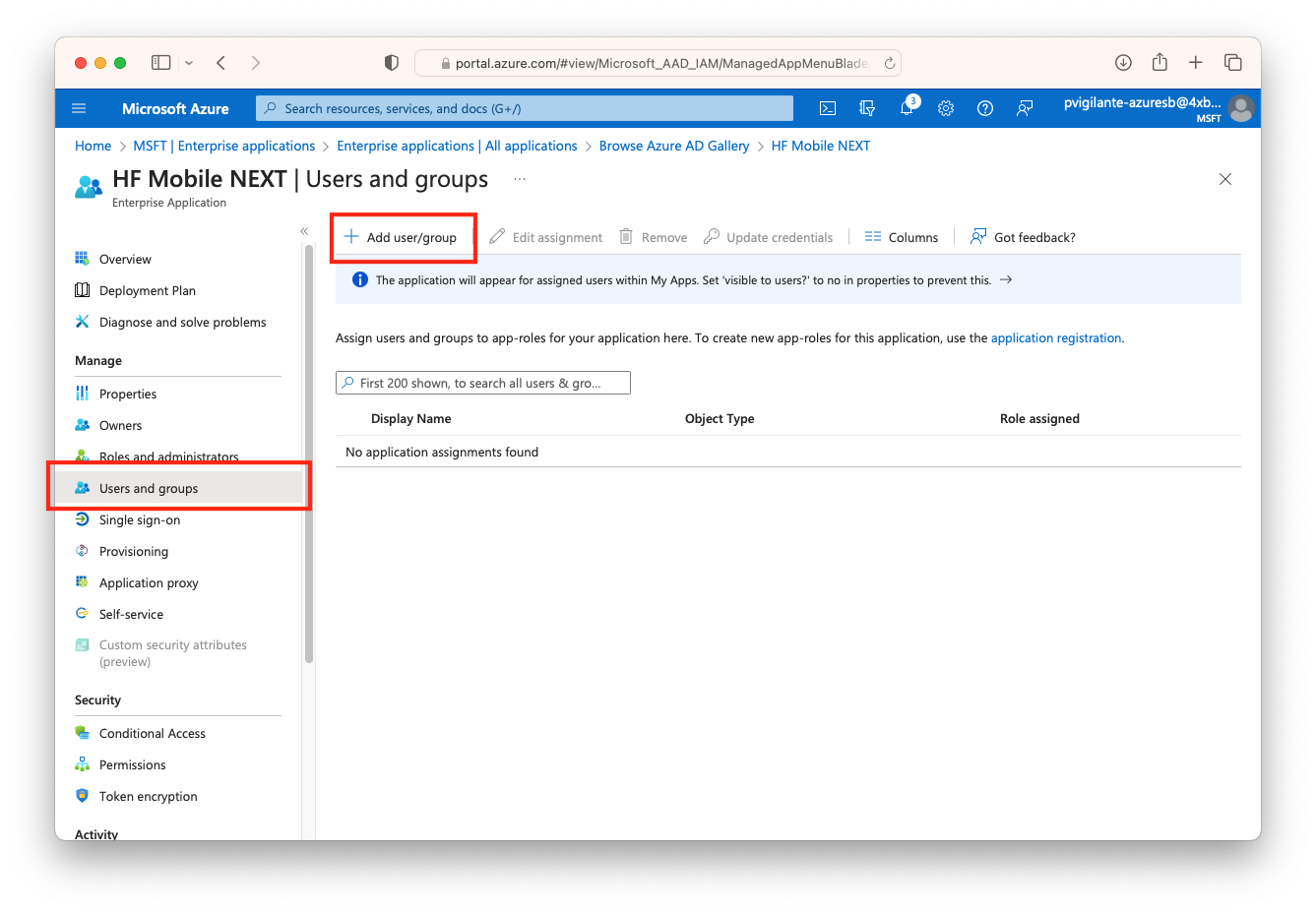Click the HF Mobile NEXT application icon
Screen dimensions: 1316x913
tap(87, 185)
